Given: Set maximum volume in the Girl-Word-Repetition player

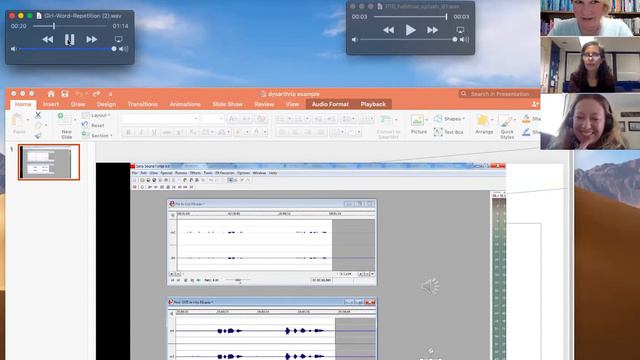Looking at the screenshot, I should (x=124, y=49).
